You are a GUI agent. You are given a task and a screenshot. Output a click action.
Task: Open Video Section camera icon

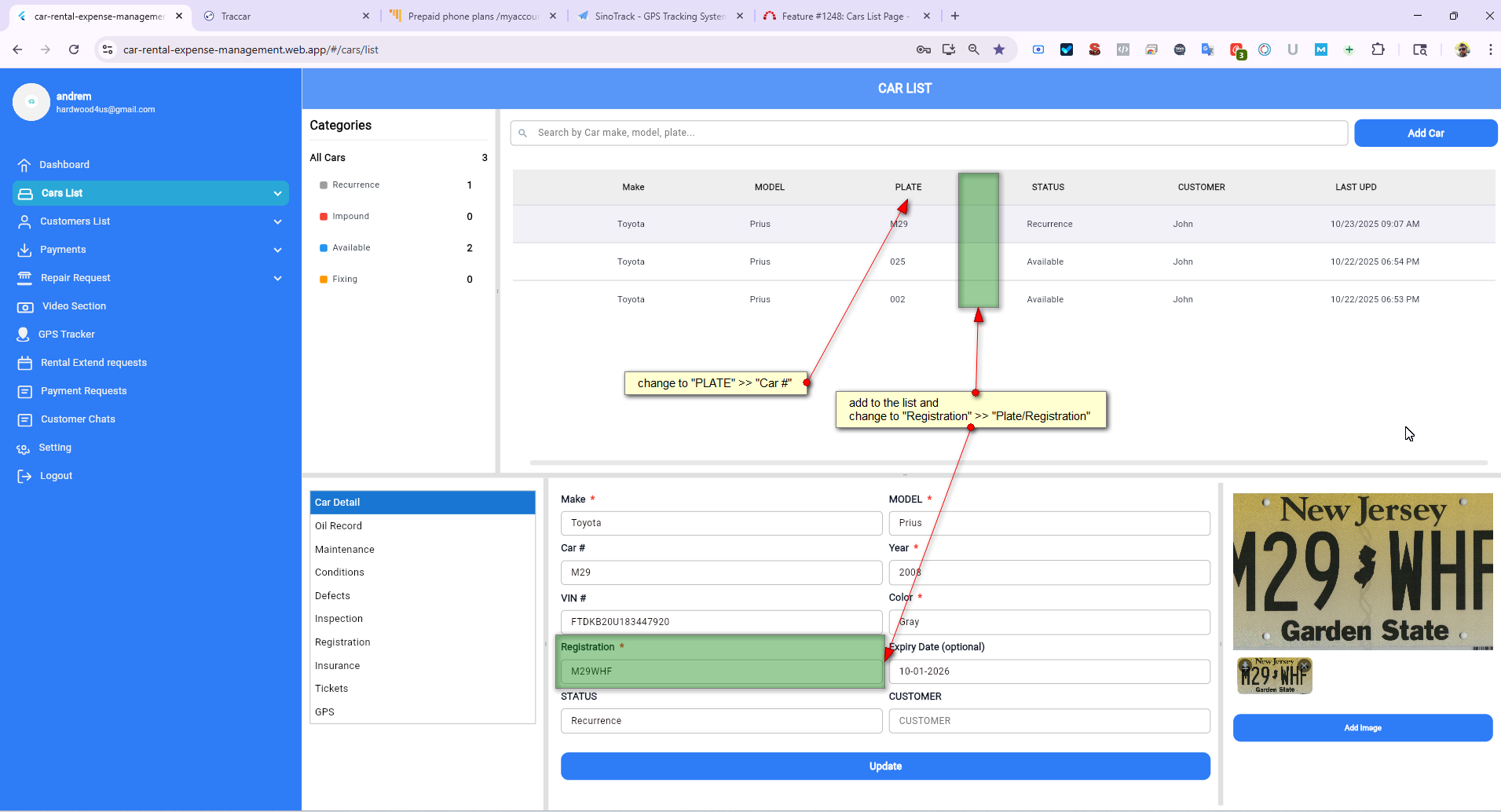pyautogui.click(x=25, y=306)
